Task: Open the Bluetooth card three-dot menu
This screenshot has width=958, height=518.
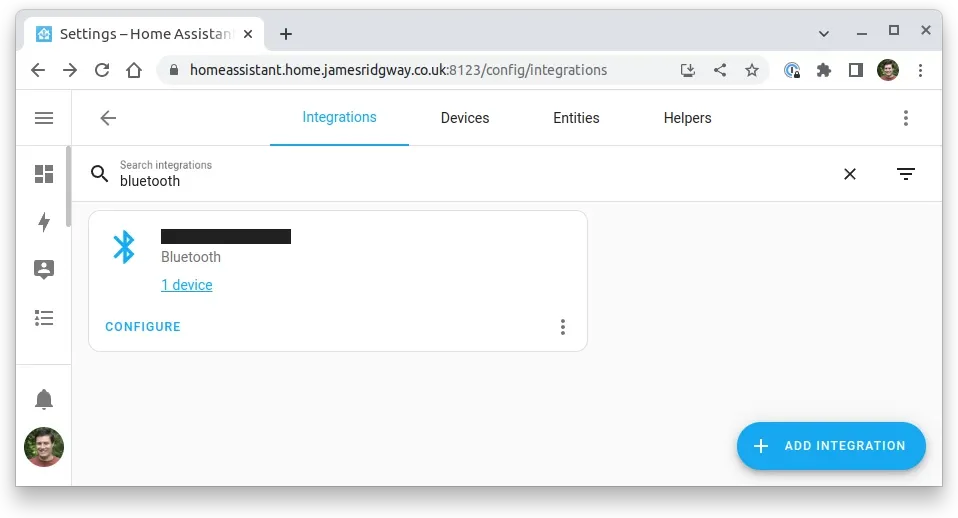Action: (x=563, y=327)
